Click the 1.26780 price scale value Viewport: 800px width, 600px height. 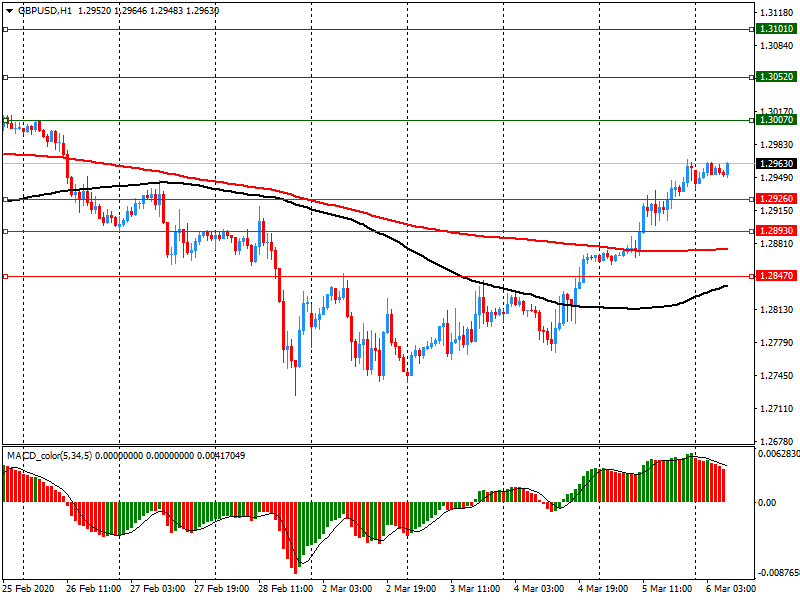[777, 441]
